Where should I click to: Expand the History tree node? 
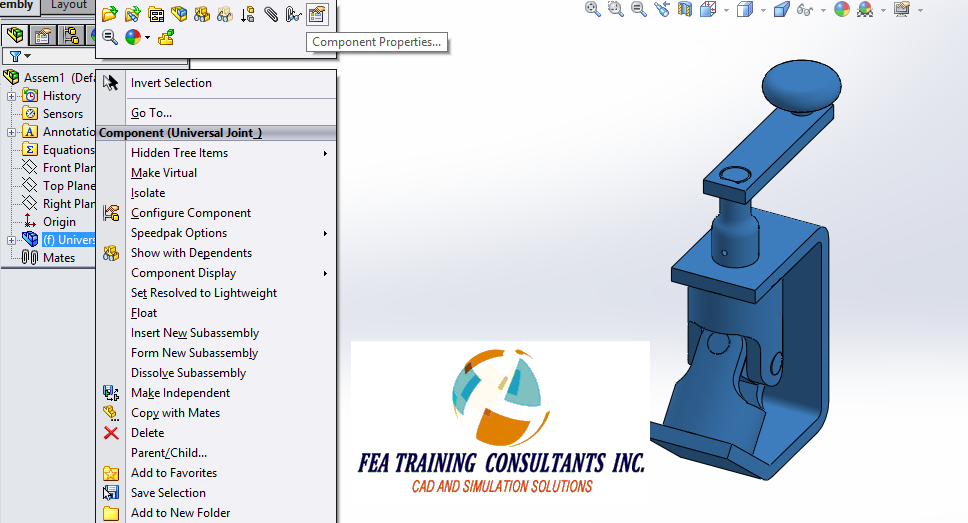(11, 96)
